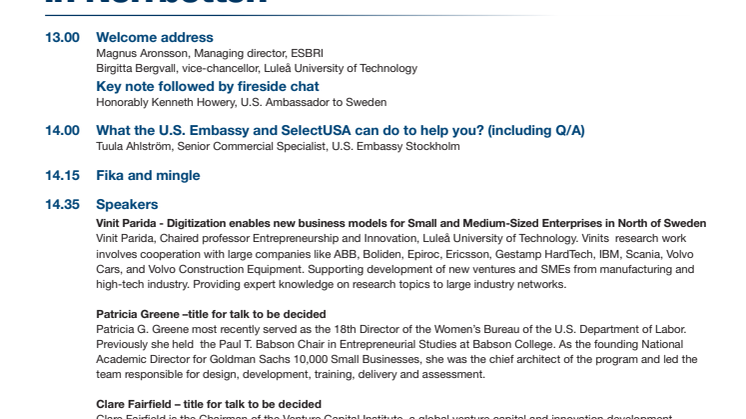Select the Fika and mingle heading
This screenshot has height=419, width=746.
(x=148, y=175)
